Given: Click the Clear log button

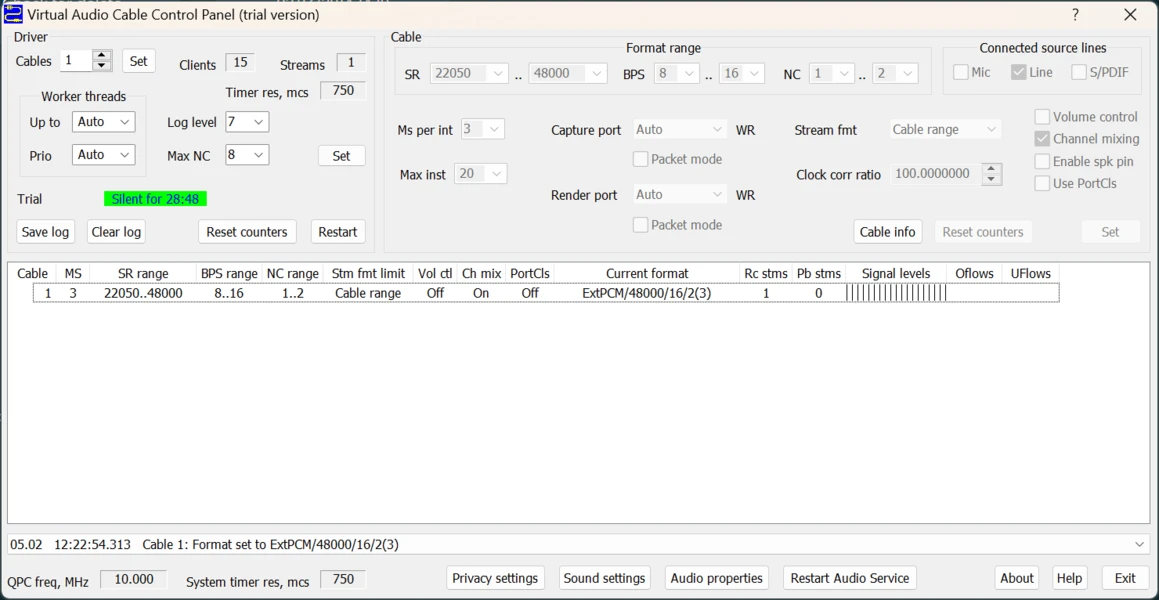Looking at the screenshot, I should click(x=116, y=231).
